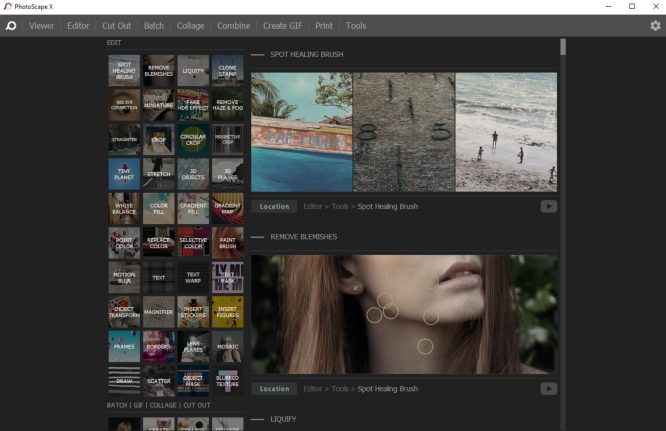Open the Fake HDR Effect tile
This screenshot has height=431, width=666.
click(193, 105)
